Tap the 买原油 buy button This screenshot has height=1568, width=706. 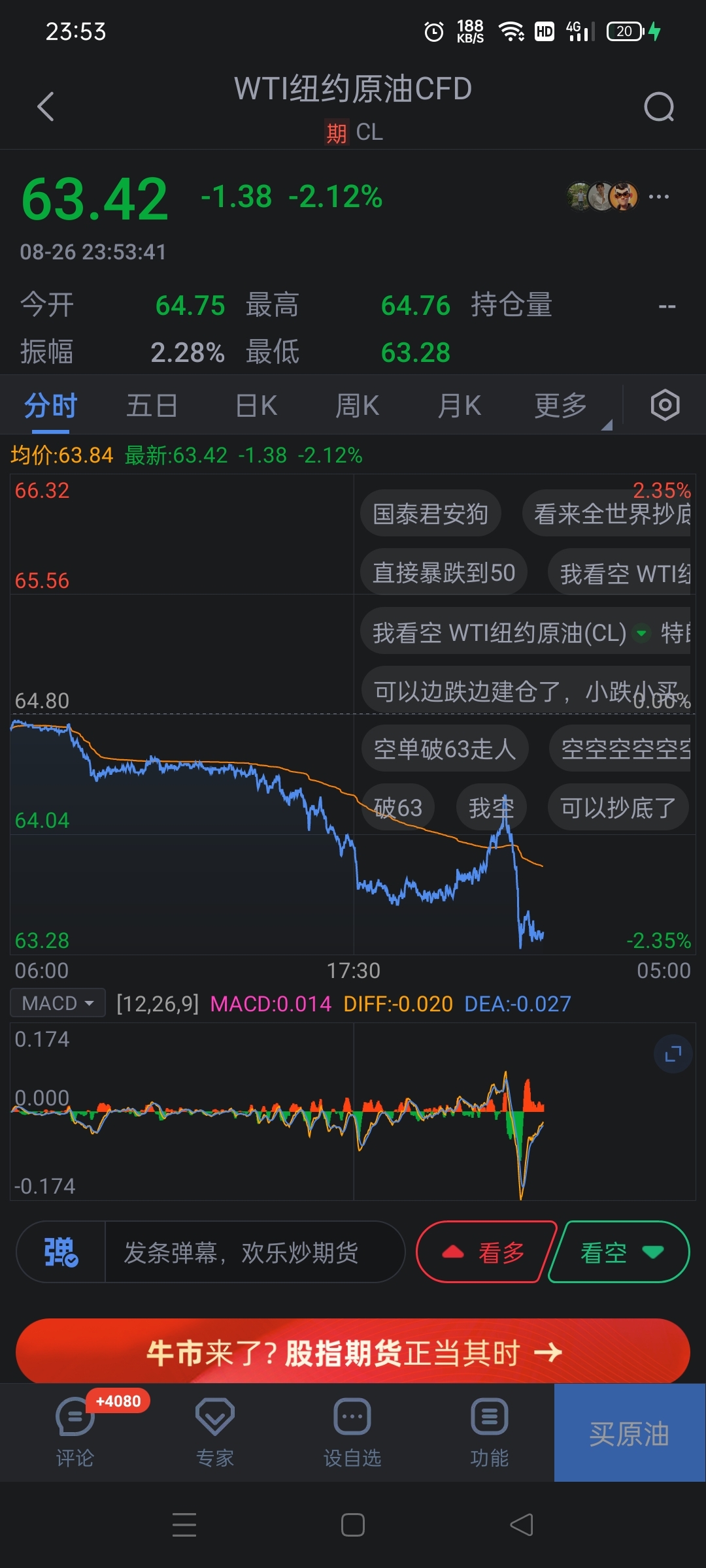(630, 1432)
